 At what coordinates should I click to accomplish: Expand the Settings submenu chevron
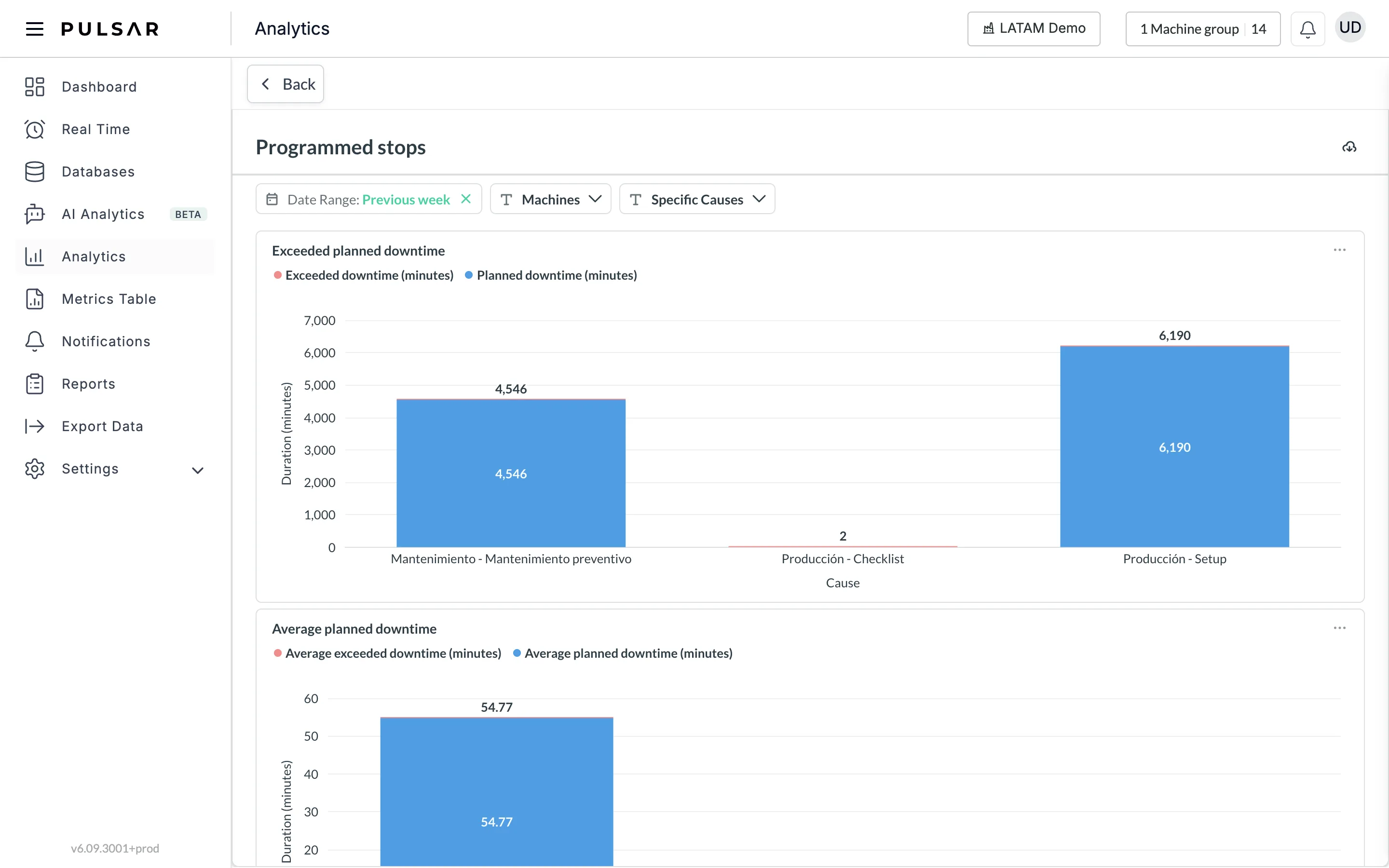tap(197, 470)
